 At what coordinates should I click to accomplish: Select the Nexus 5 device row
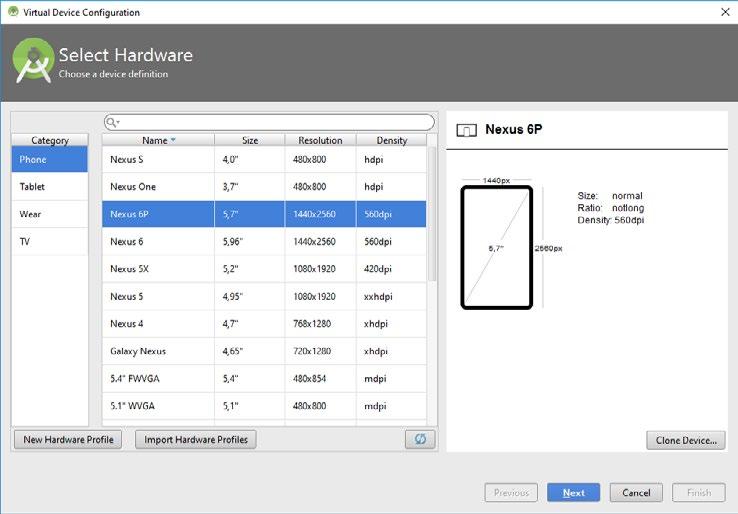click(264, 296)
